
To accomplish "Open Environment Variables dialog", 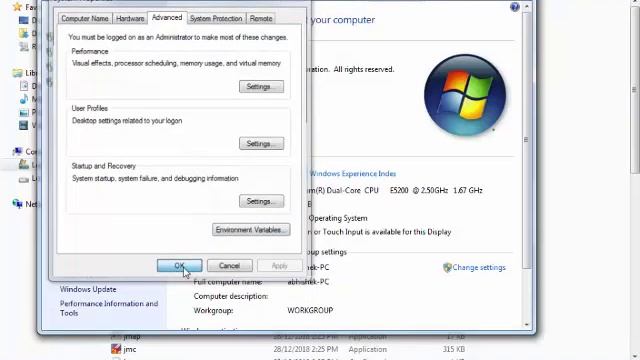I will click(251, 230).
